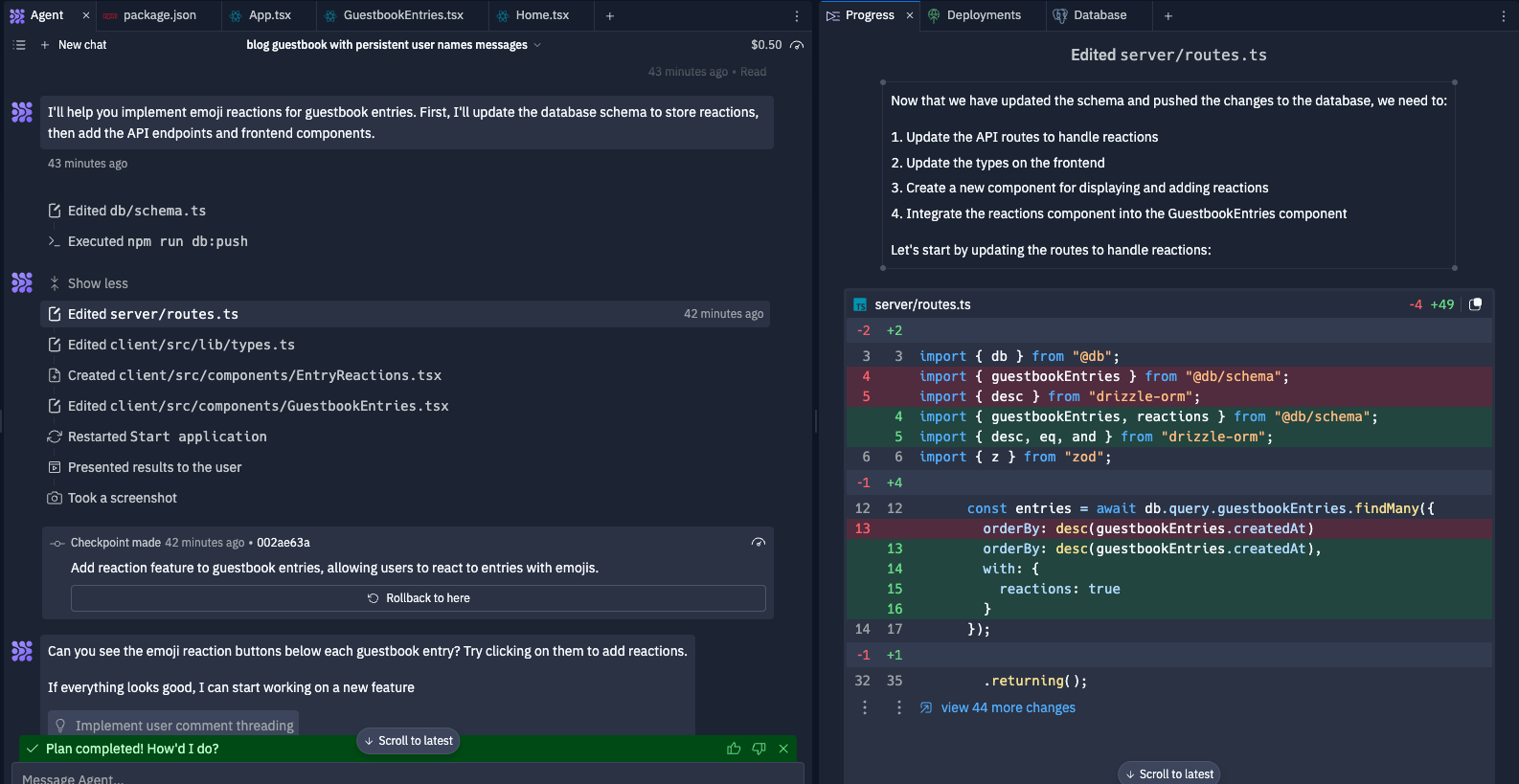Click the present icon beside Presented results
The height and width of the screenshot is (784, 1519).
55,467
